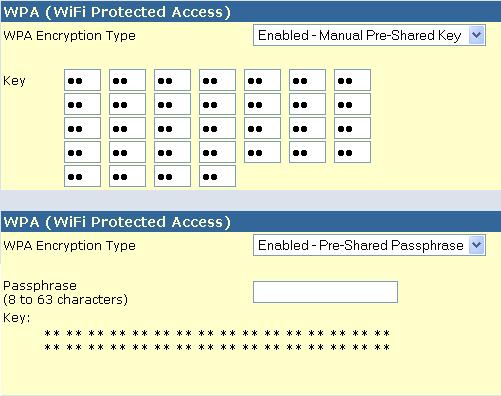Click the first key box in third row

(x=82, y=128)
